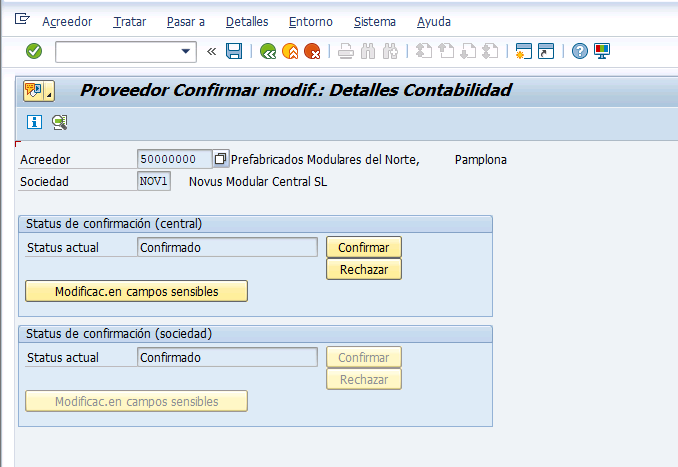Open the command field dropdown arrow

click(x=186, y=51)
